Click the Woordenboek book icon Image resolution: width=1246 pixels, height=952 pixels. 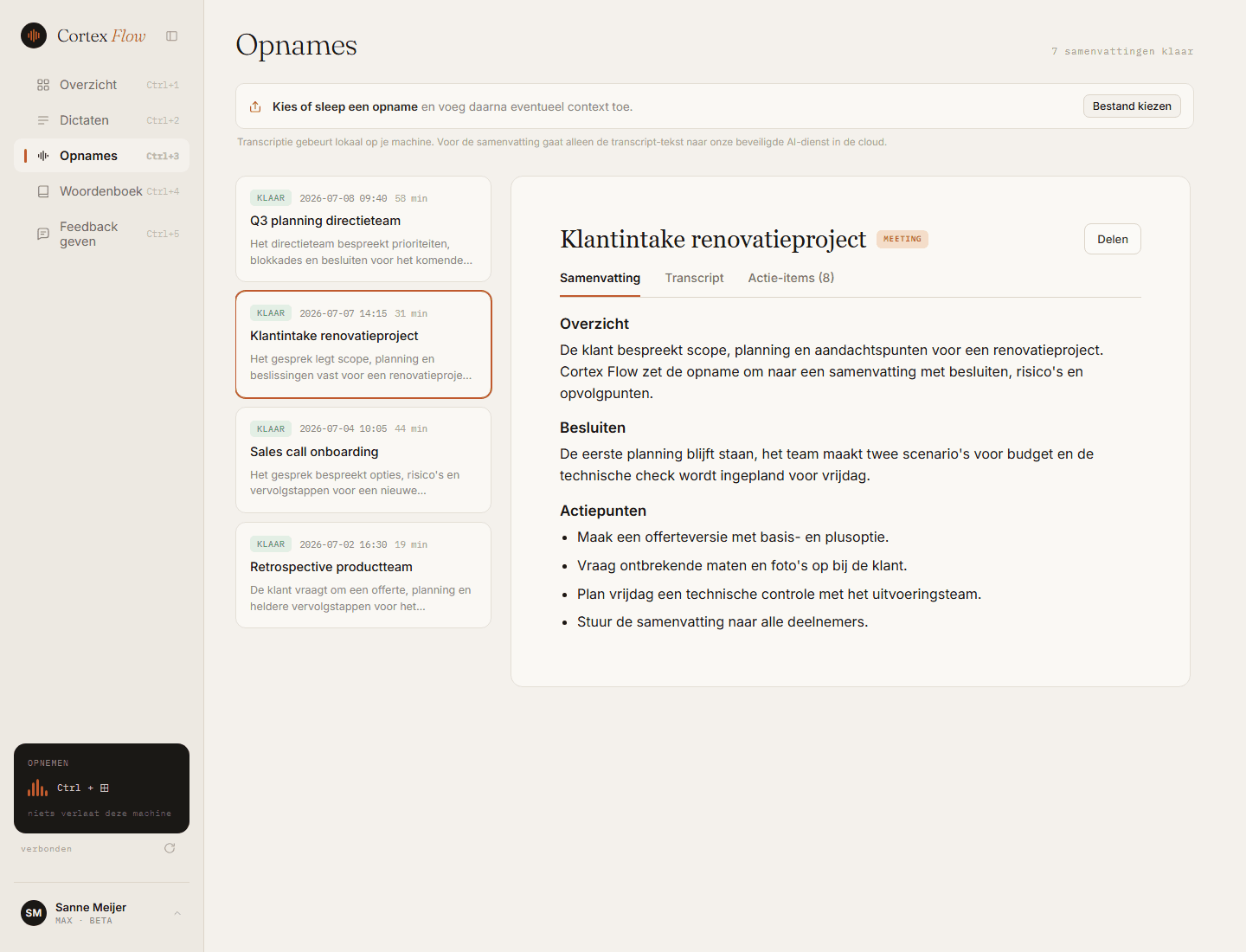point(43,191)
